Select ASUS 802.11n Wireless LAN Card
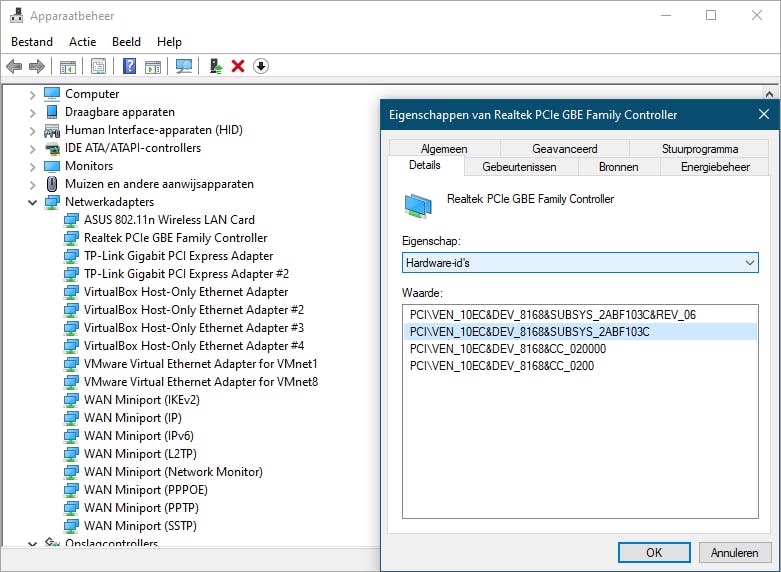Screen dimensions: 781x572 (x=169, y=220)
